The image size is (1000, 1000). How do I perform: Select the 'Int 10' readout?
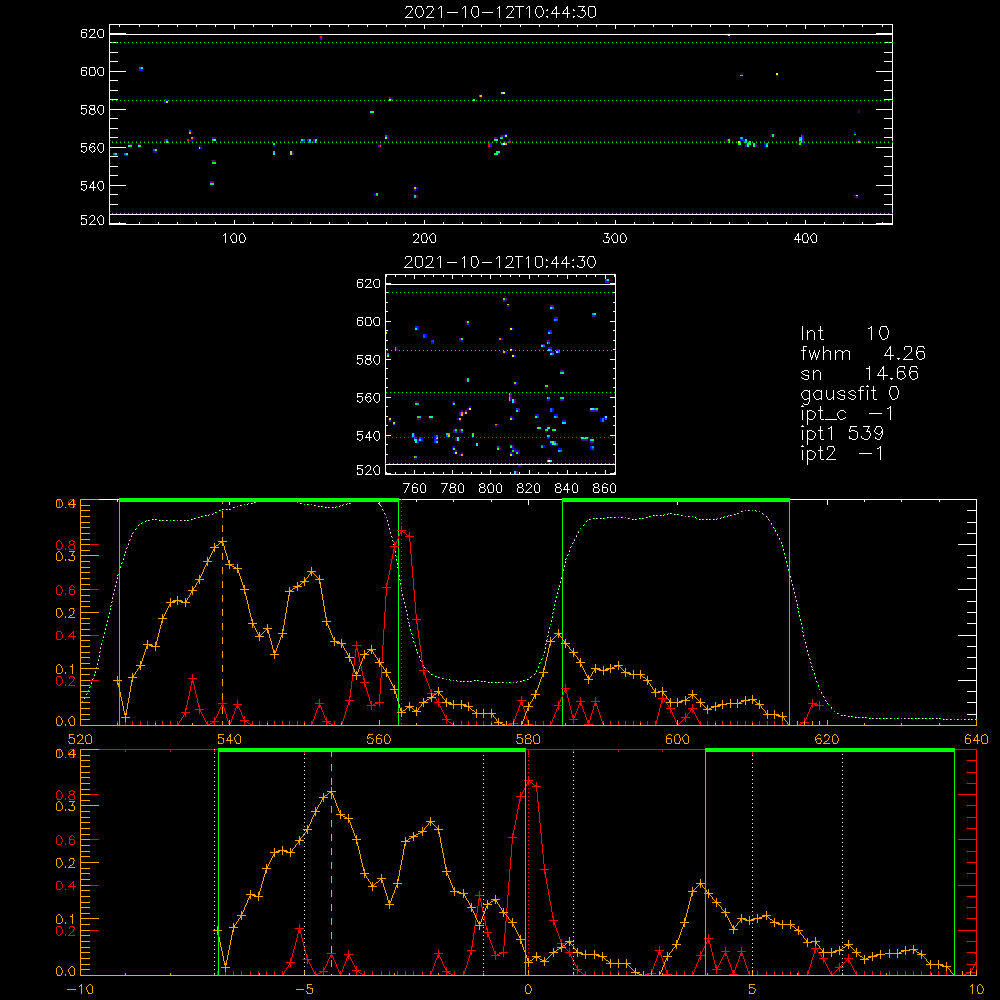844,333
